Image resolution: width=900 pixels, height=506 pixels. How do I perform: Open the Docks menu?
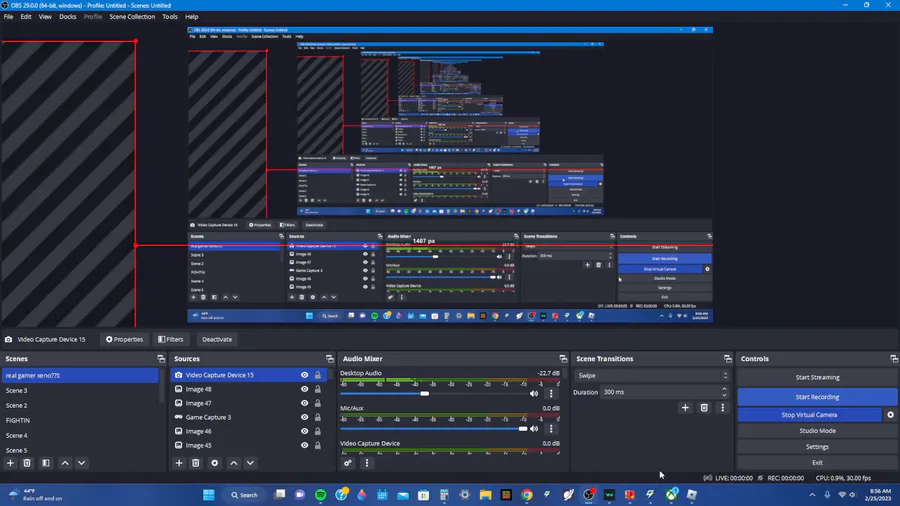pyautogui.click(x=68, y=17)
